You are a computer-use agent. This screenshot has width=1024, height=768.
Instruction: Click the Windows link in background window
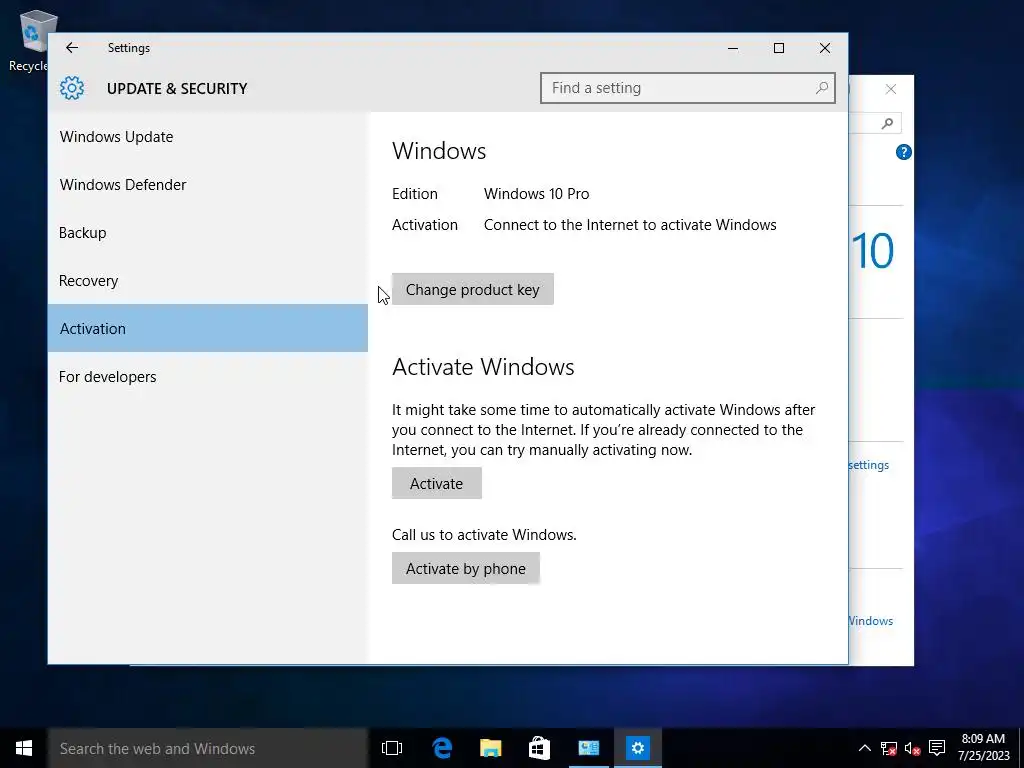[x=871, y=621]
